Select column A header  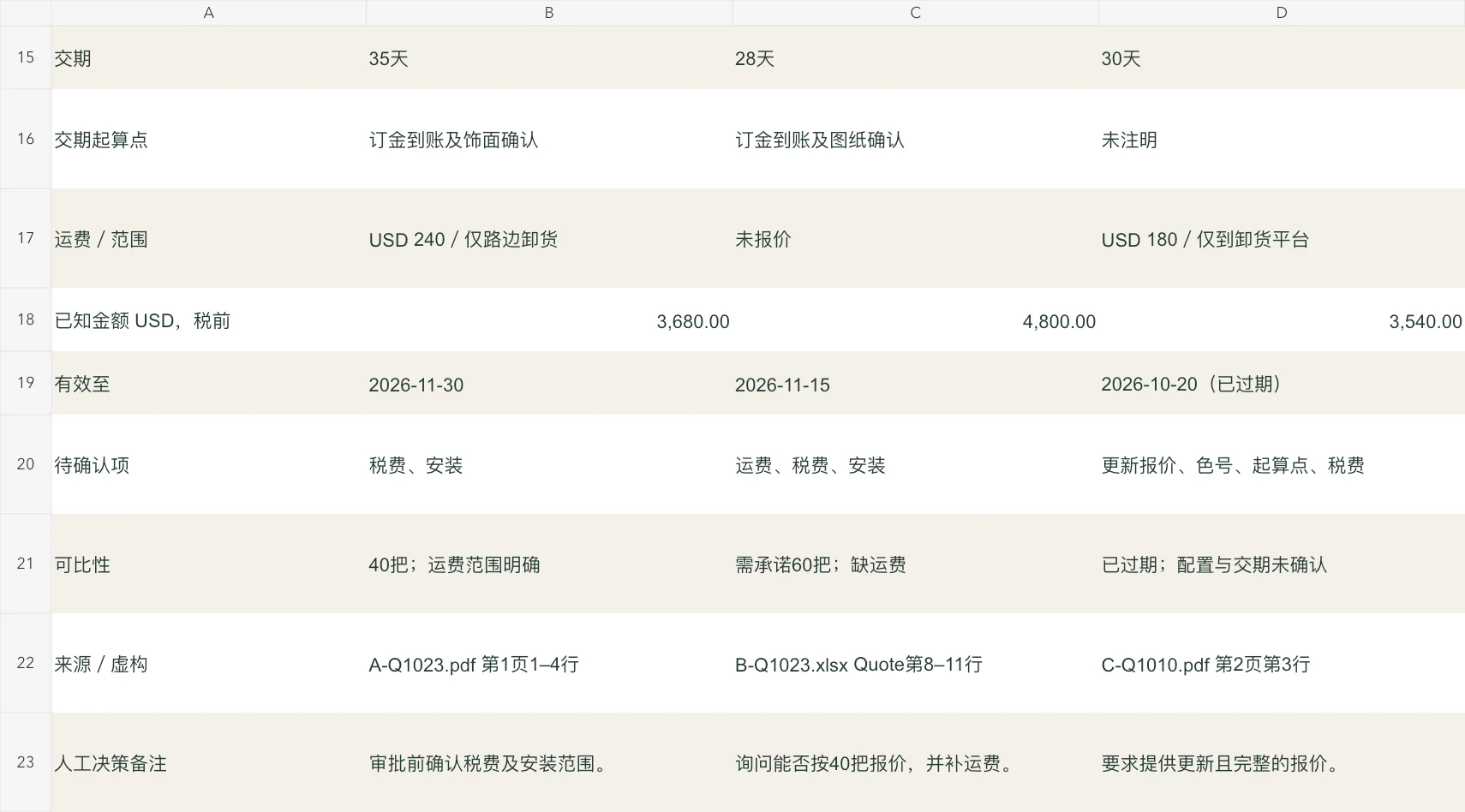point(208,13)
